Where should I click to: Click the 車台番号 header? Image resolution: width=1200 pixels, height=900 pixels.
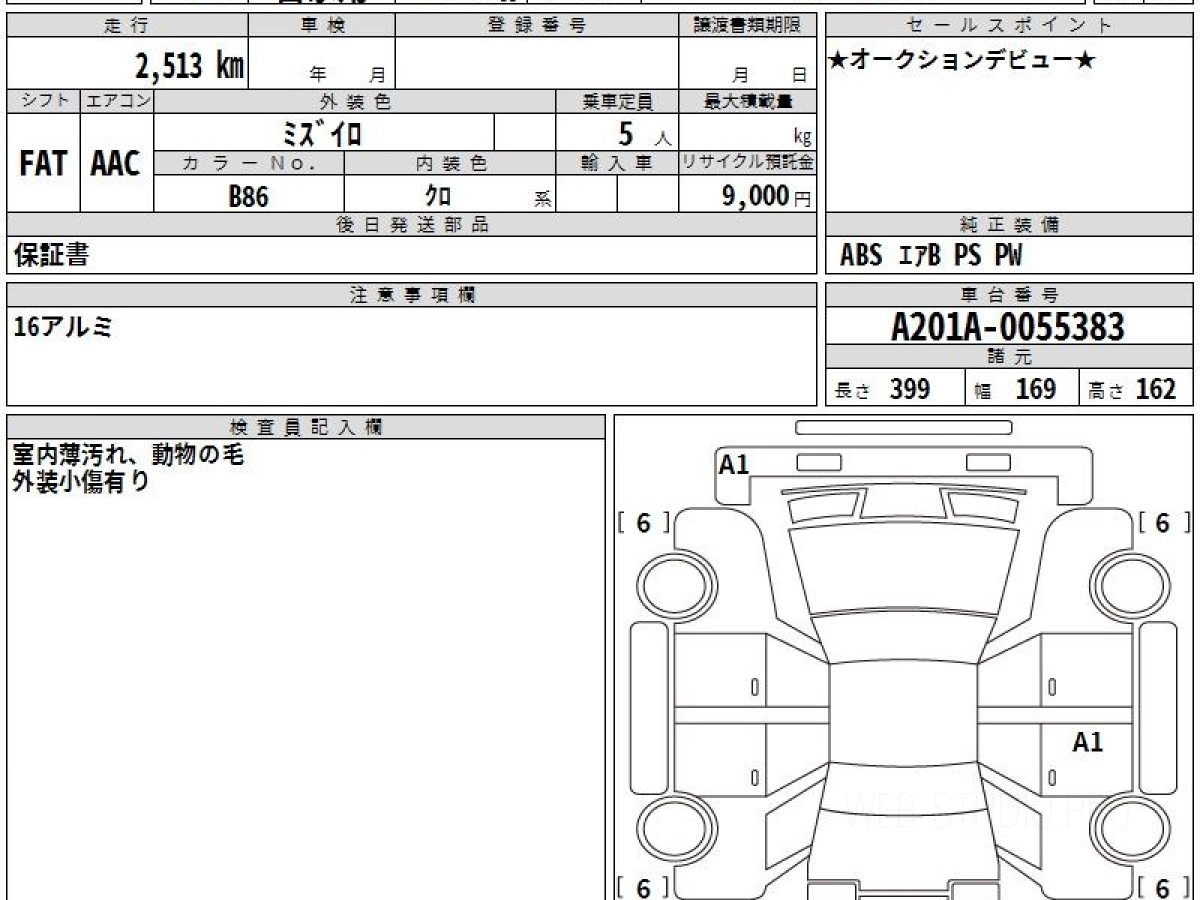[1009, 295]
